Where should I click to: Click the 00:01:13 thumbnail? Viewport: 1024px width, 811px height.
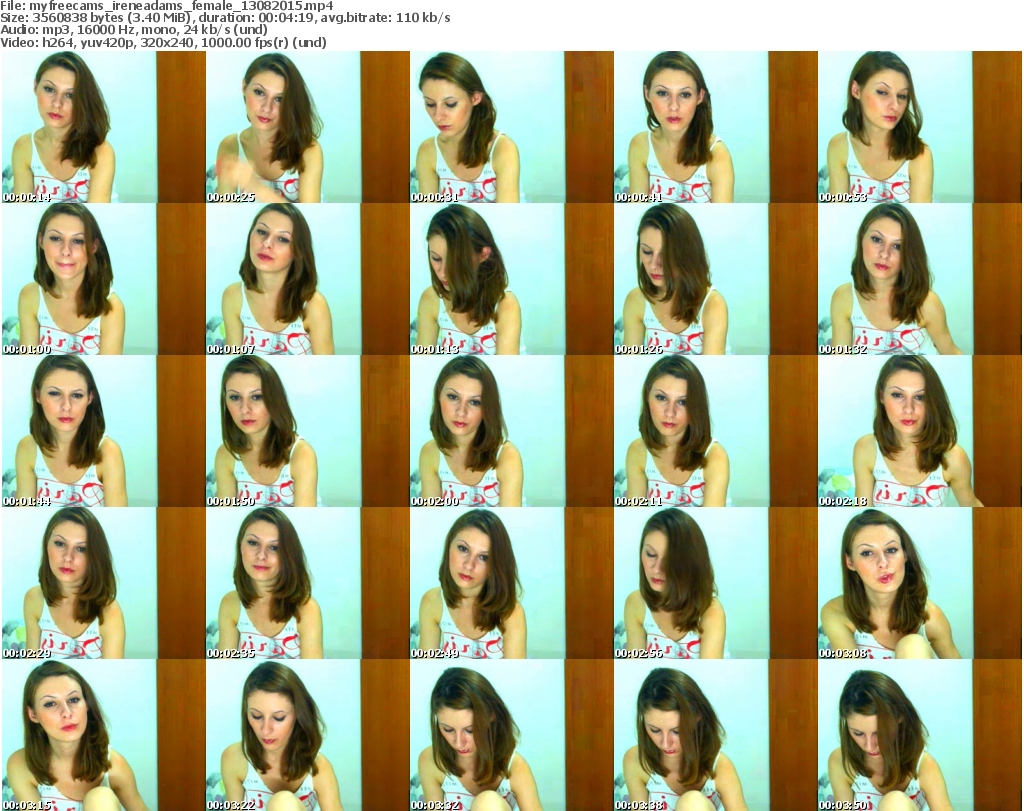point(511,279)
